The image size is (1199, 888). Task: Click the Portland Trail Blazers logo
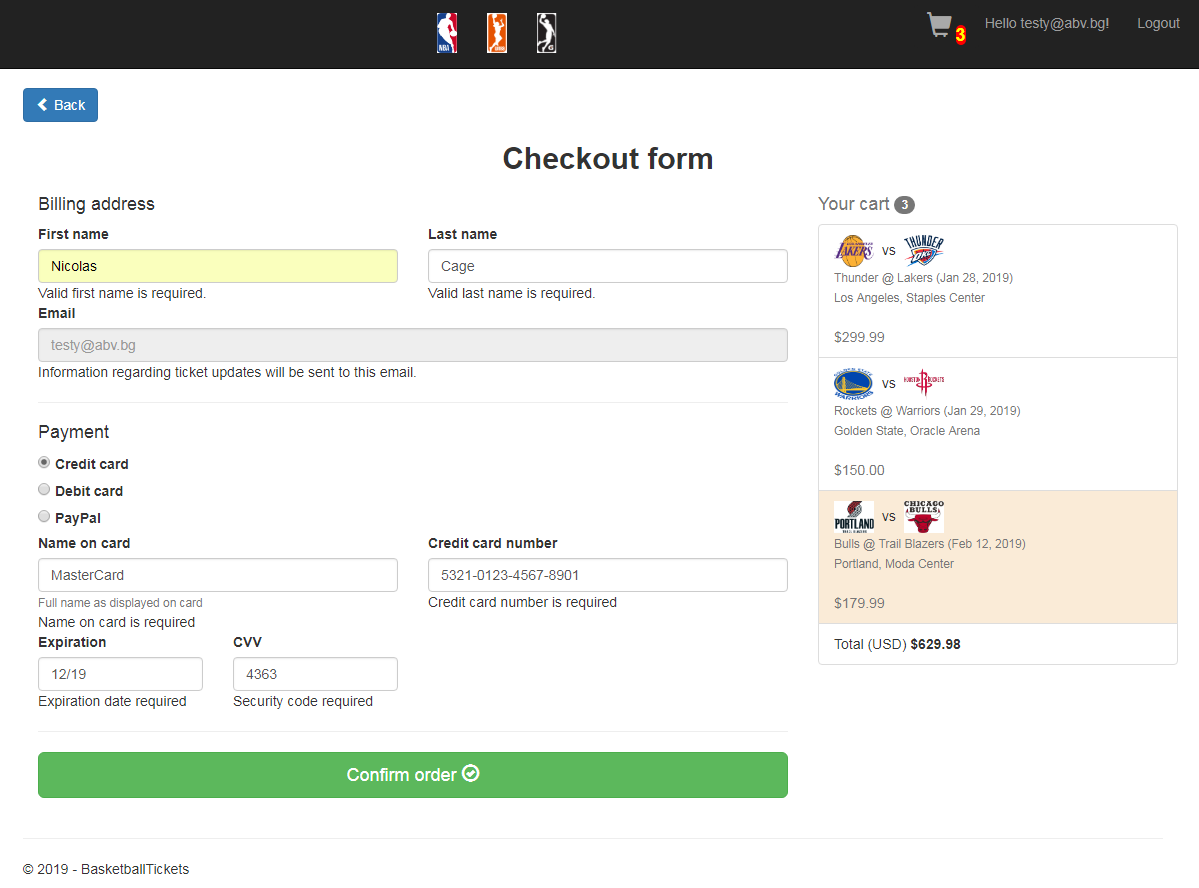(854, 517)
